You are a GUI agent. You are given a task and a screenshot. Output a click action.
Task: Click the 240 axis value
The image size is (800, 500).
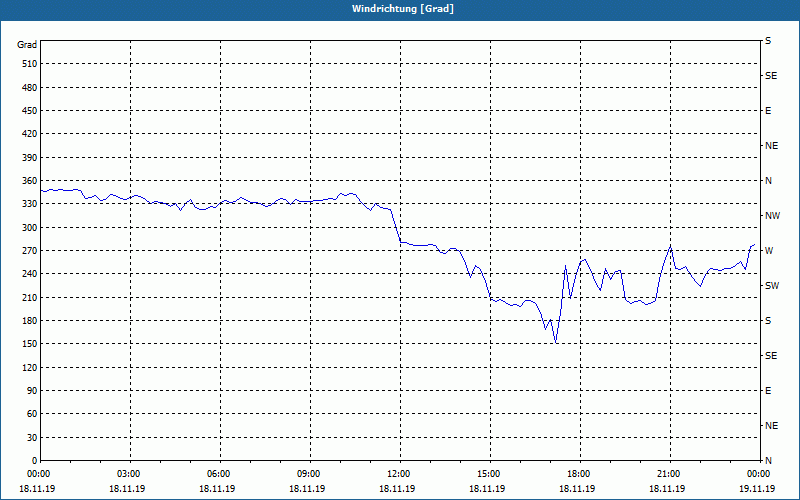[x=30, y=274]
